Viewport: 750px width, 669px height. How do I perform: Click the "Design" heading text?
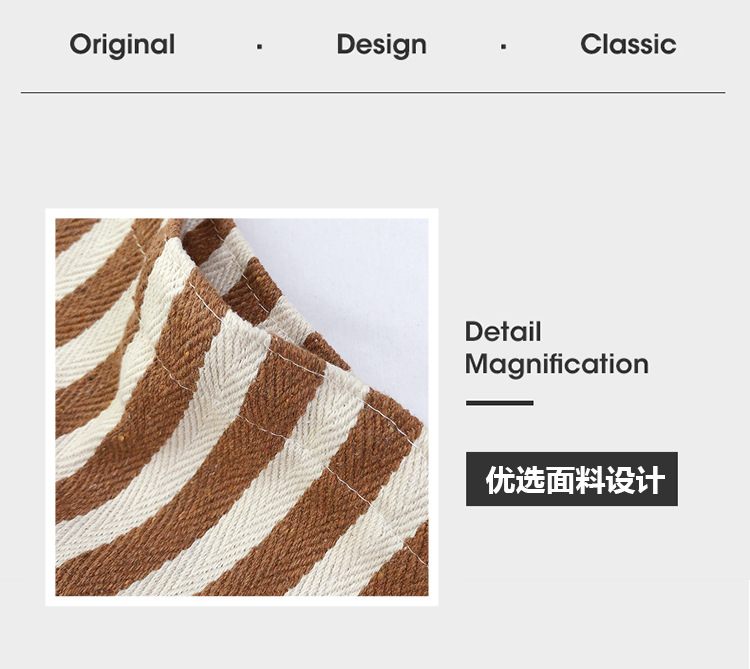click(381, 45)
